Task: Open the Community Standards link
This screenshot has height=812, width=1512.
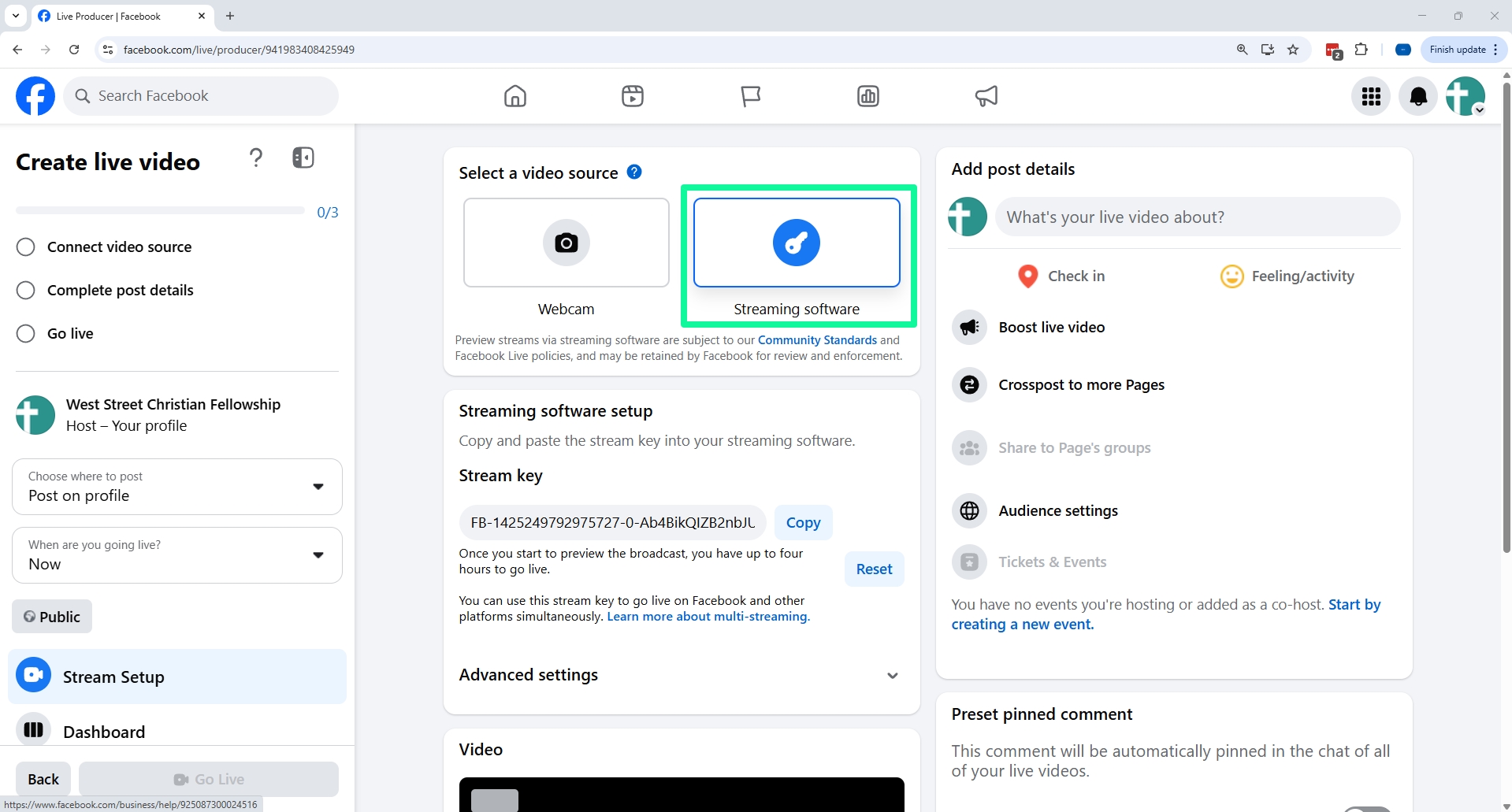Action: click(817, 340)
